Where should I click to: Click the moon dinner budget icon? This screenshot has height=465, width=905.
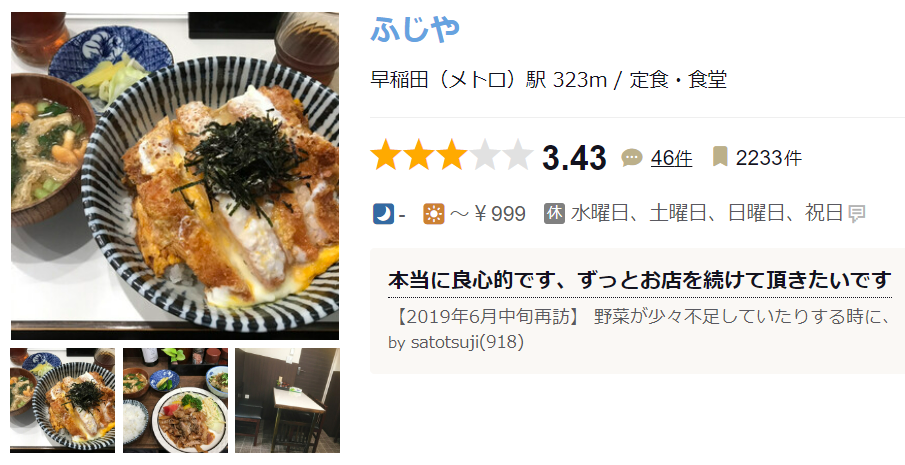click(x=383, y=214)
